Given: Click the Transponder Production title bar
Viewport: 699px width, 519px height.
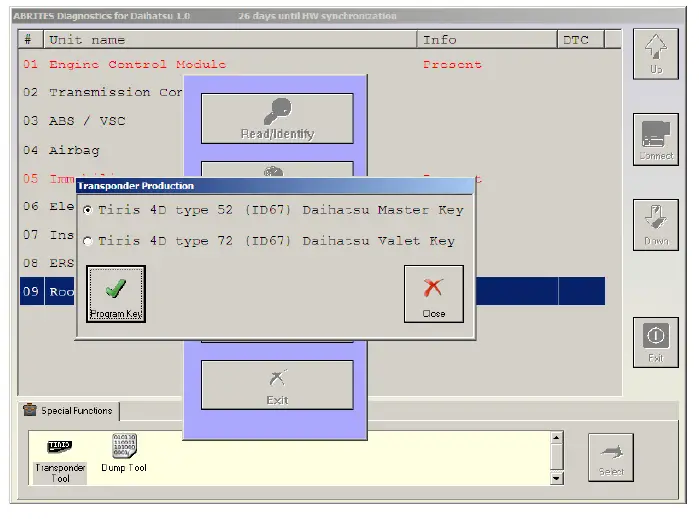Looking at the screenshot, I should click(x=275, y=186).
